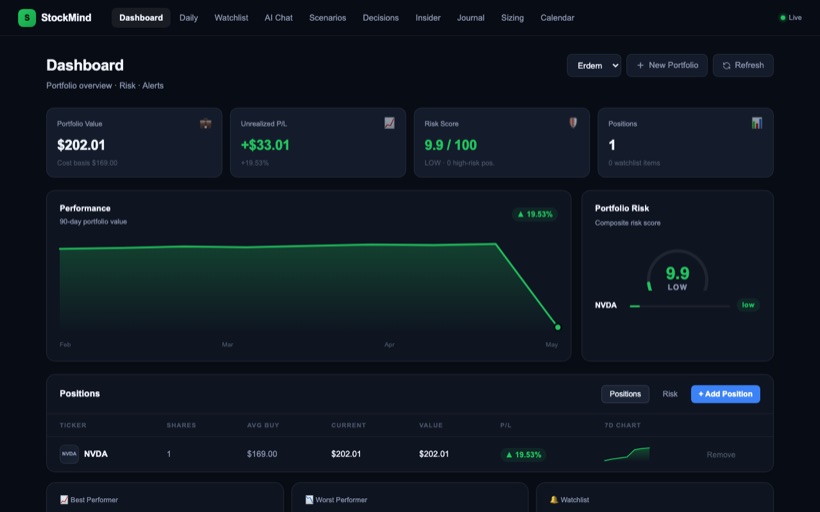Click the $202.01 Portfolio Value figure

pos(81,145)
